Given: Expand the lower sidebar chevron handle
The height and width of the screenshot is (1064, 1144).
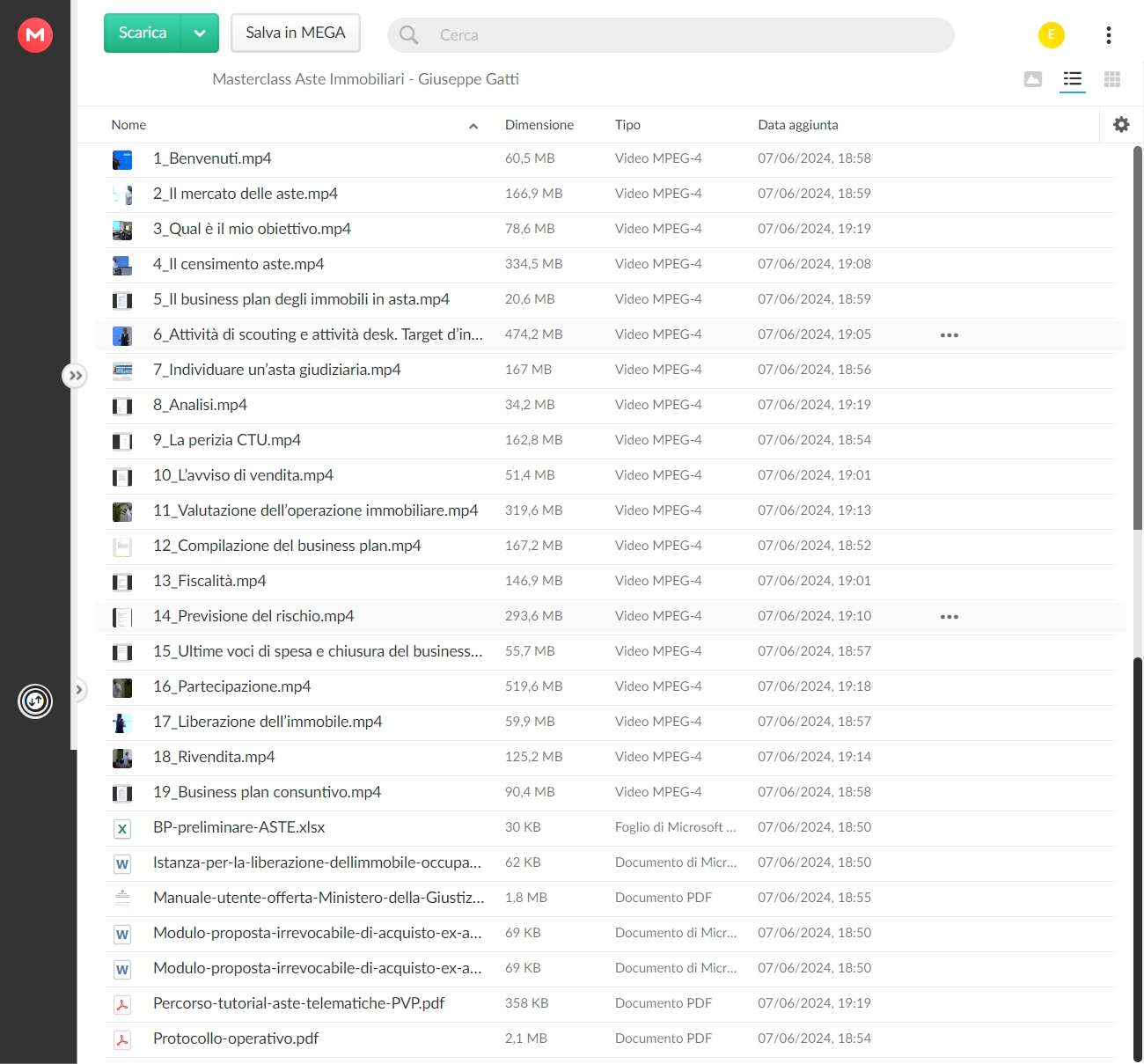Looking at the screenshot, I should (78, 690).
